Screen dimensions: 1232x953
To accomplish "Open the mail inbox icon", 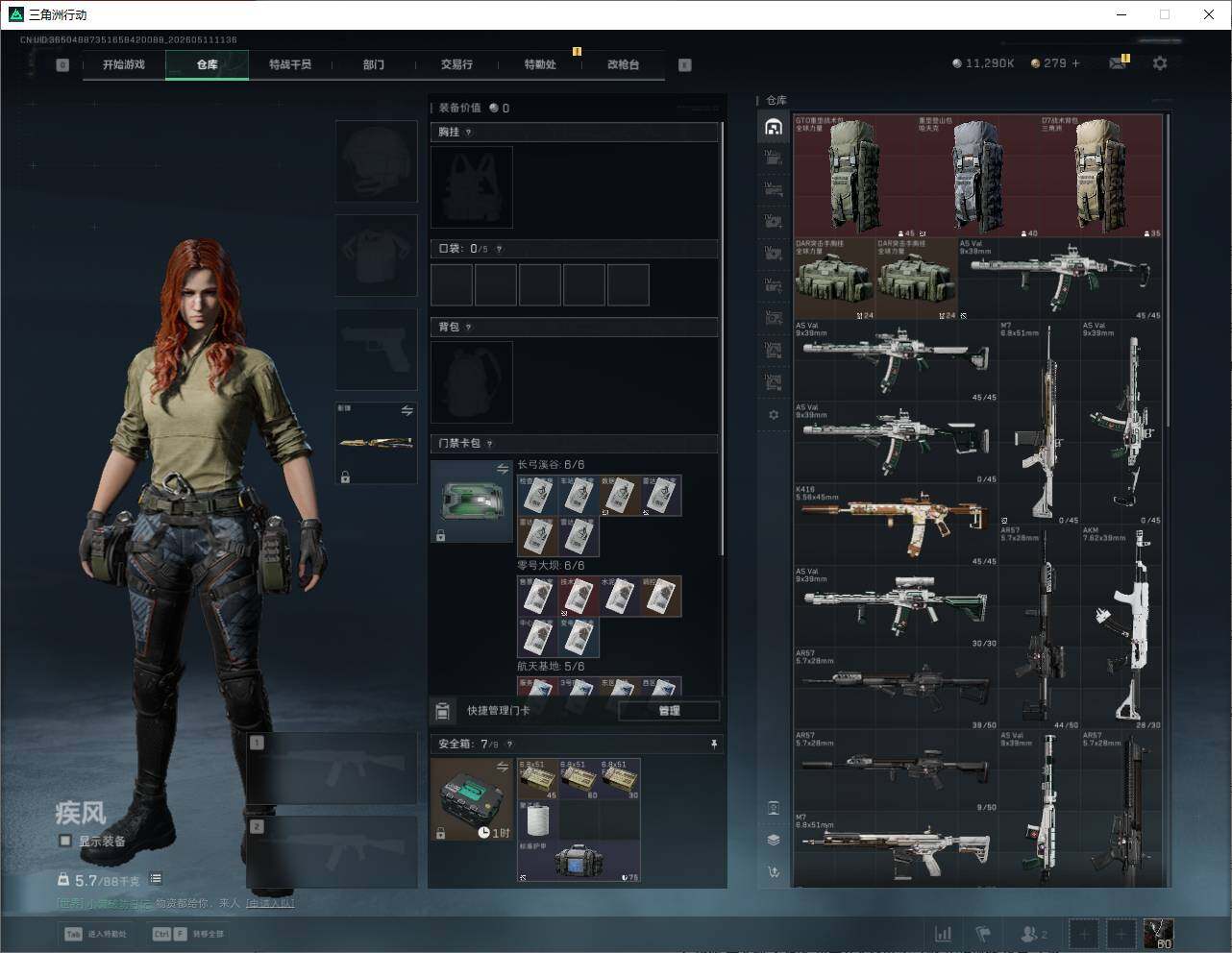I will (1117, 63).
